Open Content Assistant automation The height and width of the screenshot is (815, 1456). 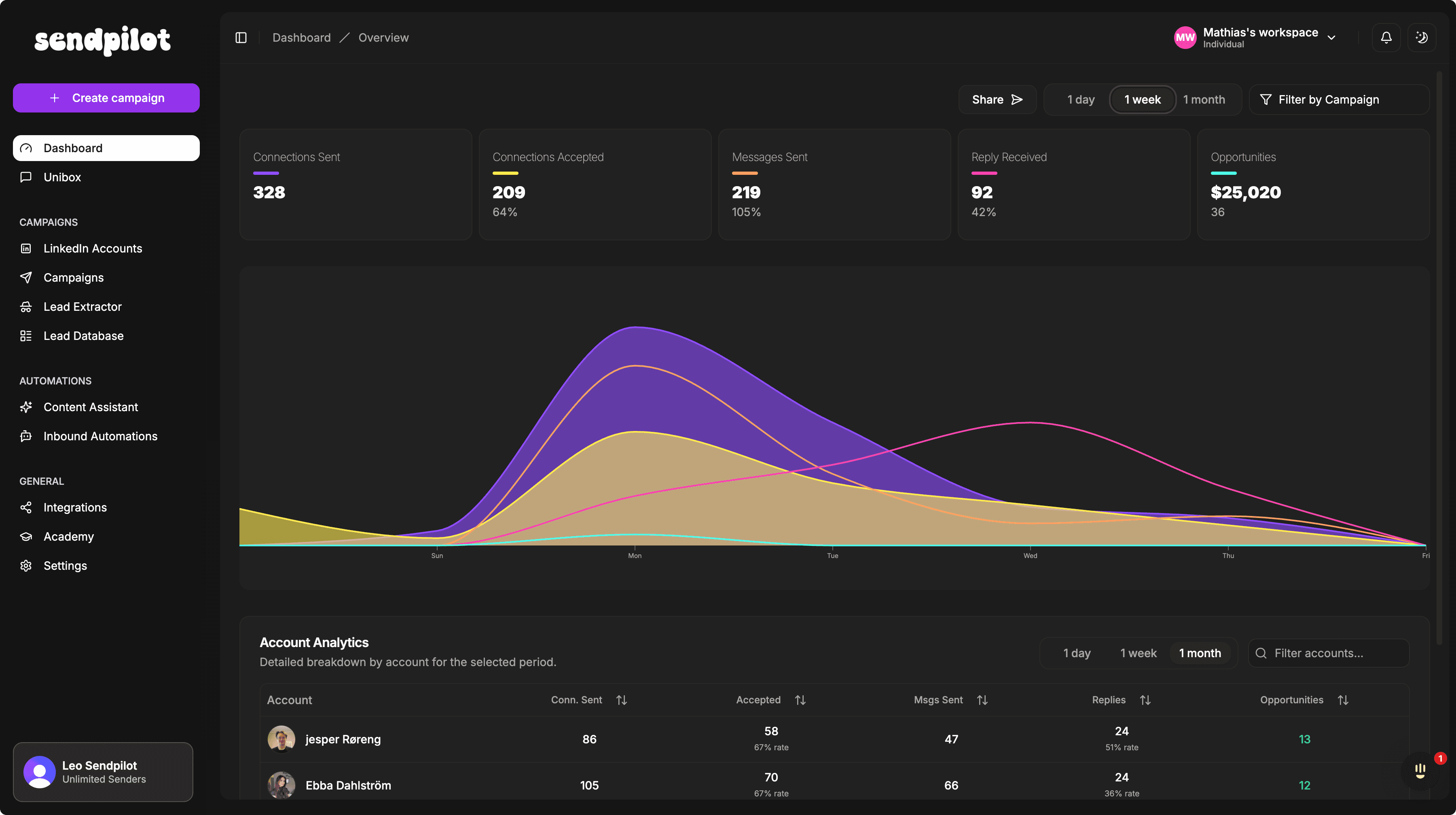tap(91, 407)
